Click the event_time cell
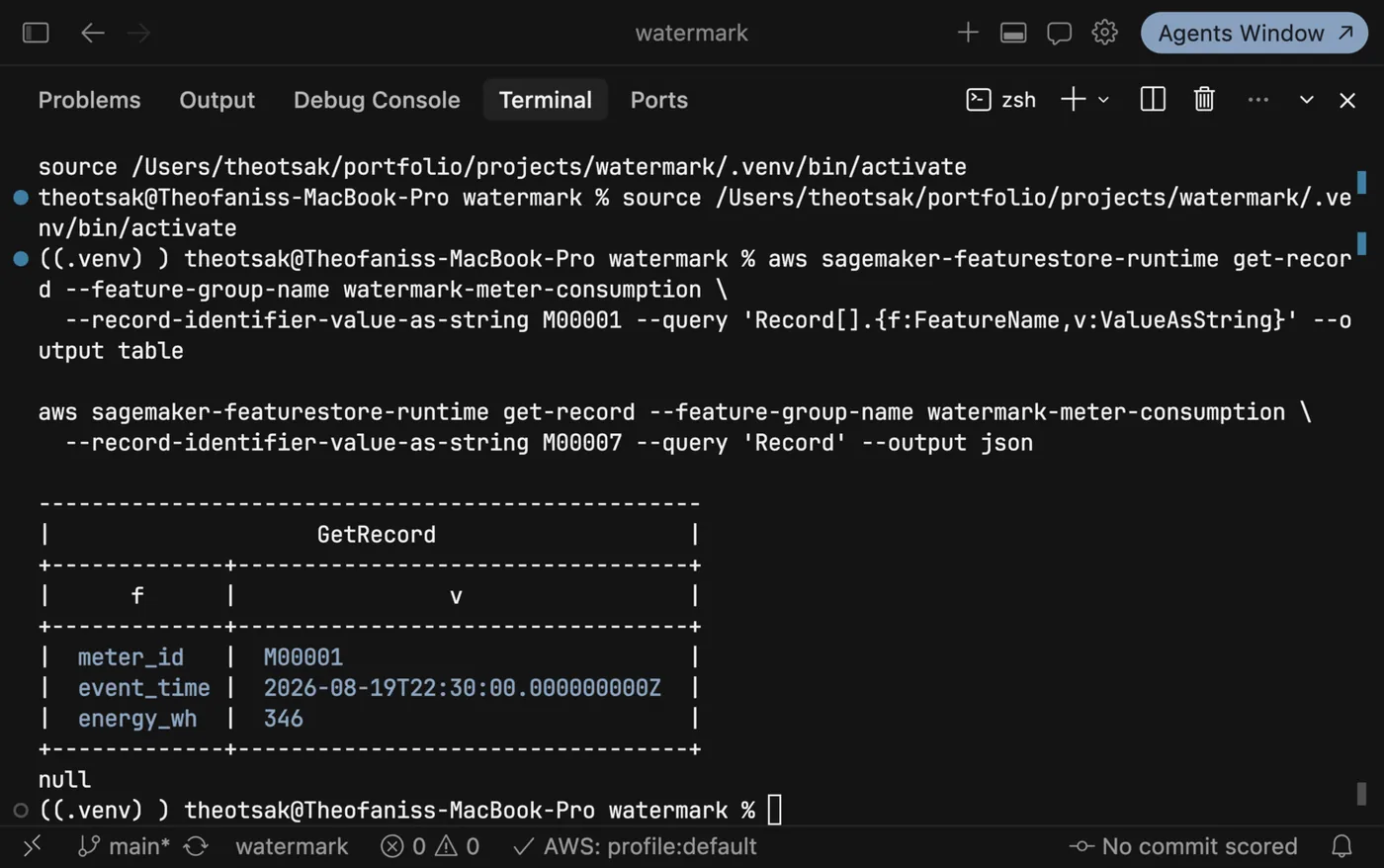1384x868 pixels. point(143,688)
